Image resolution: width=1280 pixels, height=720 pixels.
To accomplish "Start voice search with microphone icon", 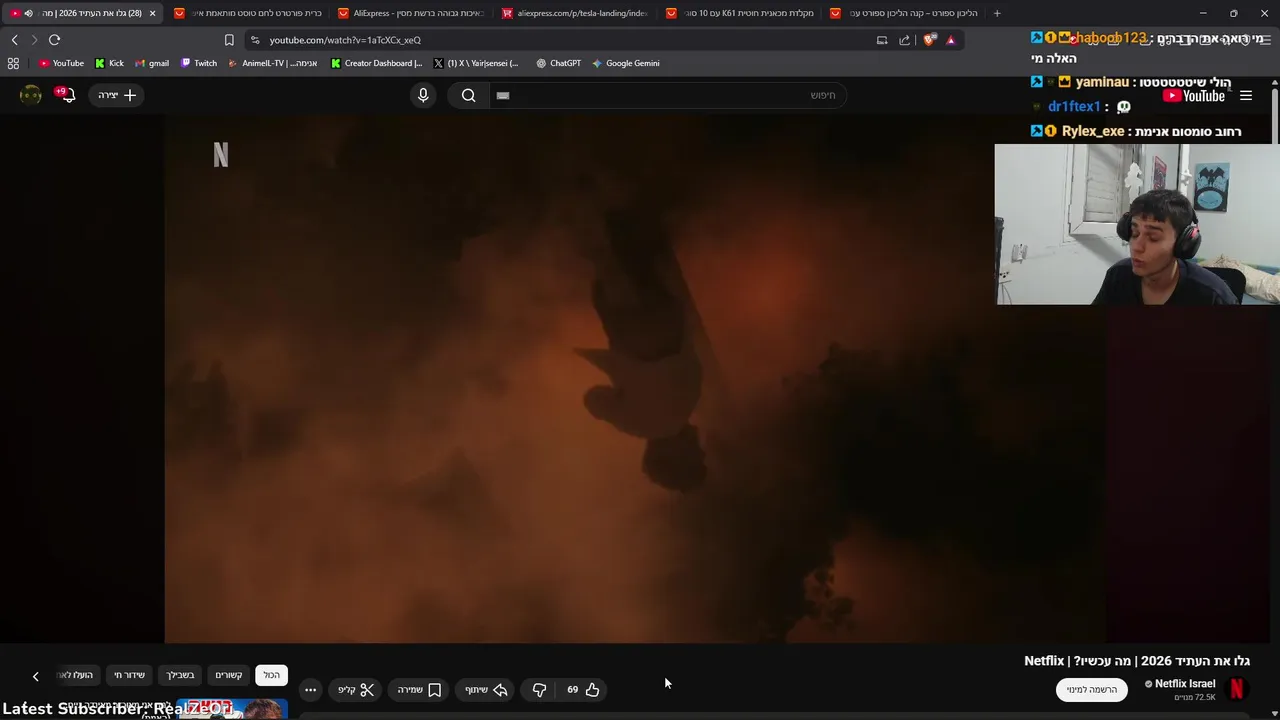I will tap(423, 95).
